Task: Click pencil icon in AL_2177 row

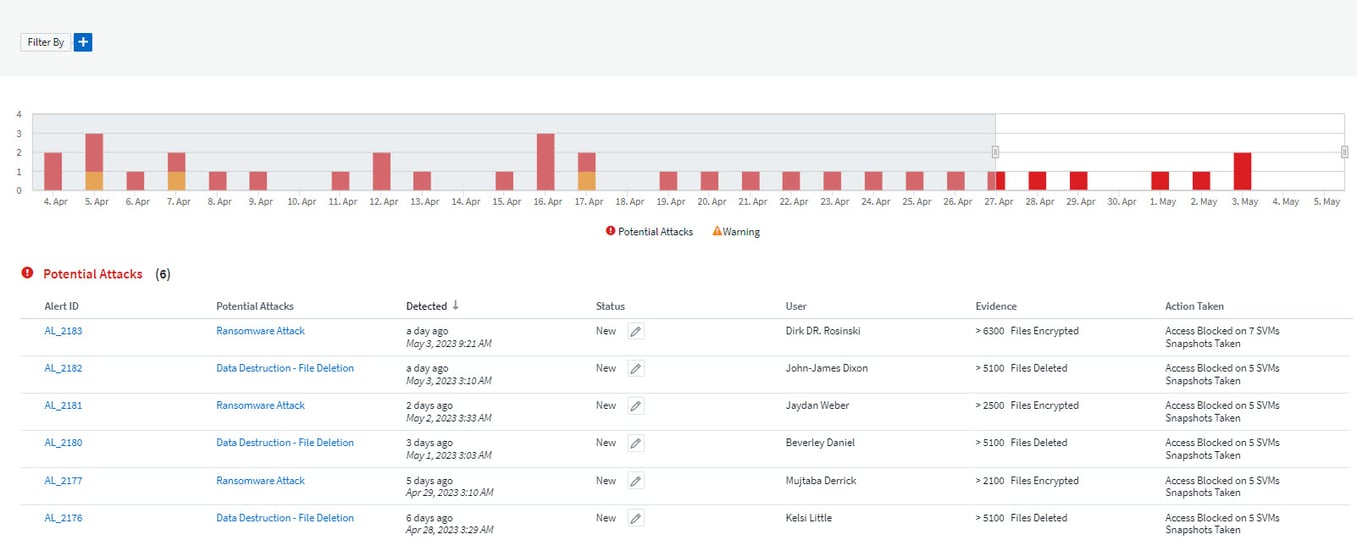Action: (x=636, y=481)
